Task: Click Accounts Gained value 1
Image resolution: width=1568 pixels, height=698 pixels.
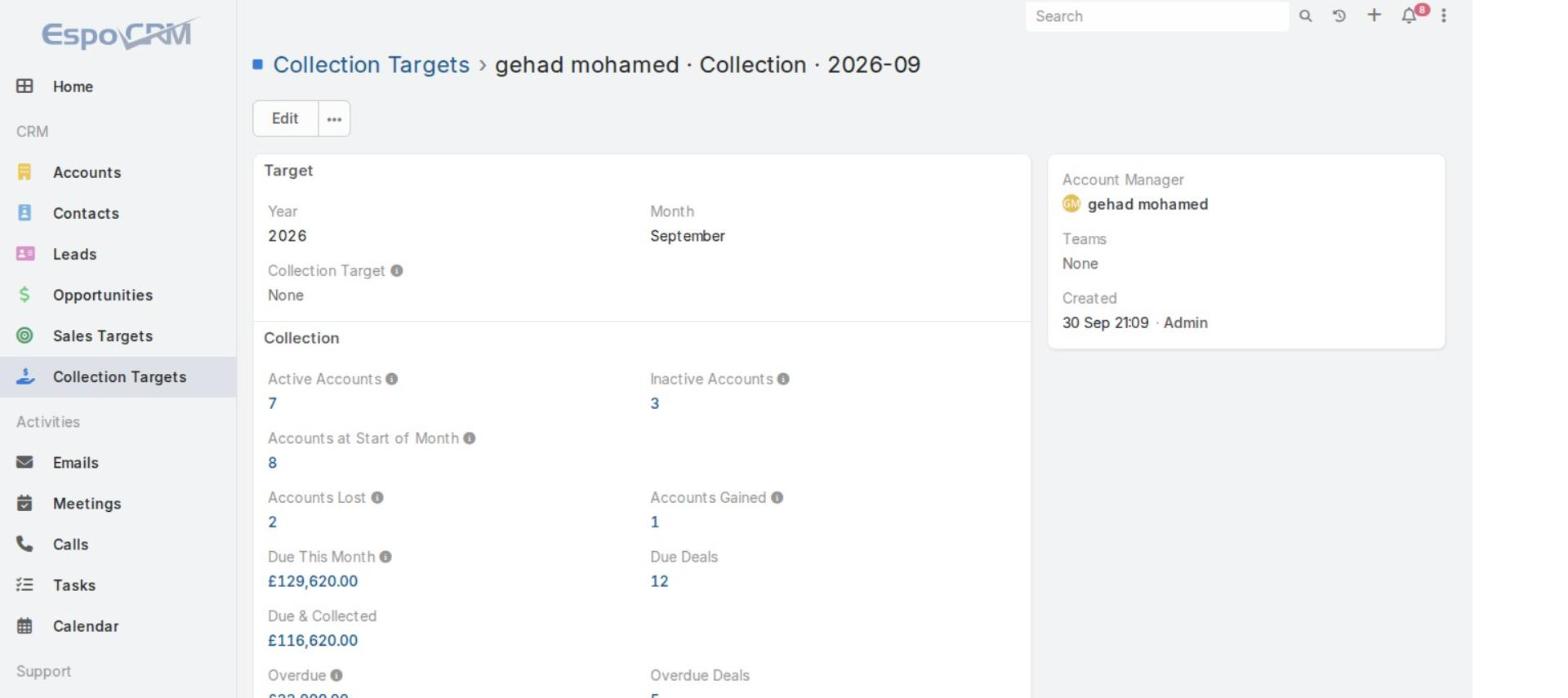Action: (655, 522)
